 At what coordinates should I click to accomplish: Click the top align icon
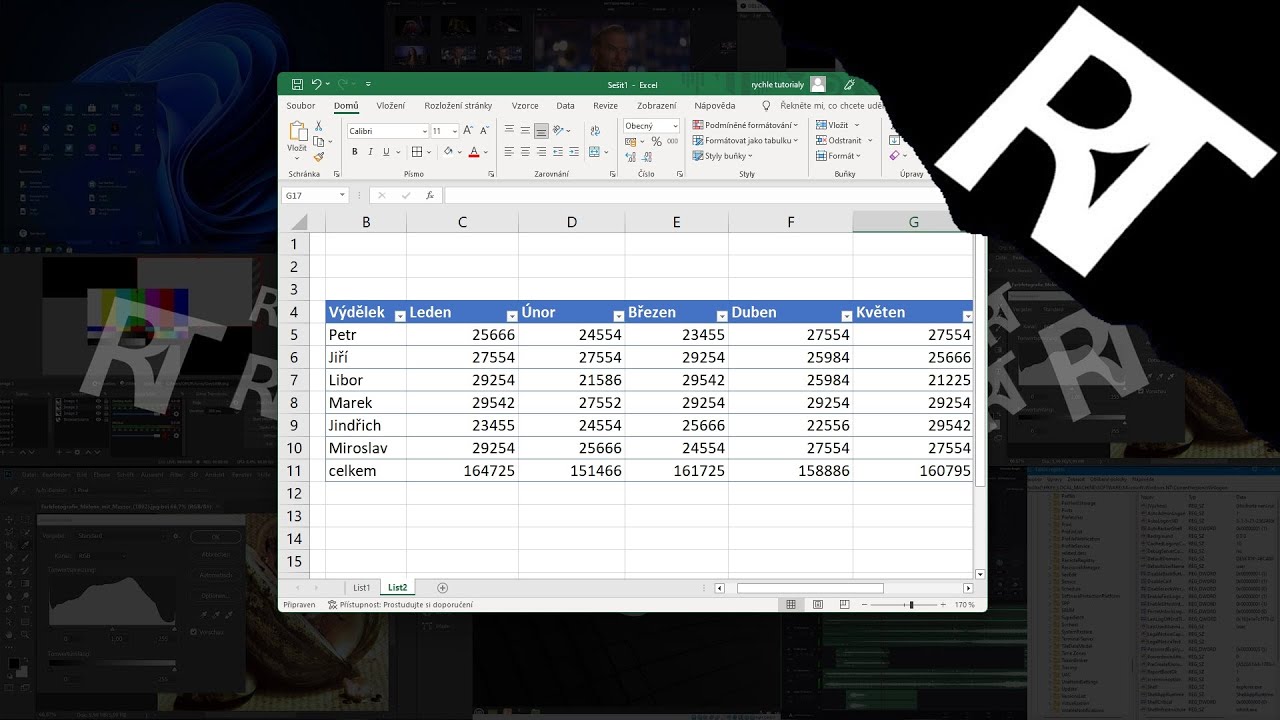509,130
